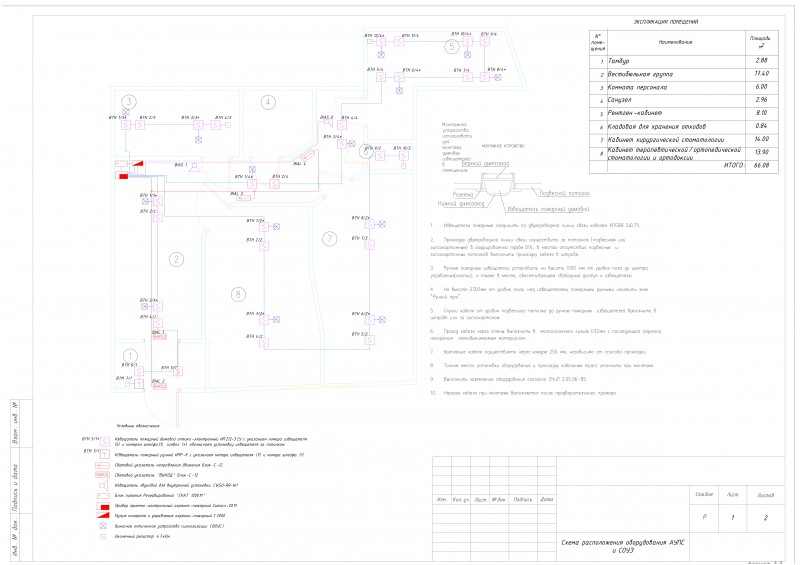Select 'Кабинет хирургической стоматологии' table cell
Screen dimensions: 800x565
point(666,140)
